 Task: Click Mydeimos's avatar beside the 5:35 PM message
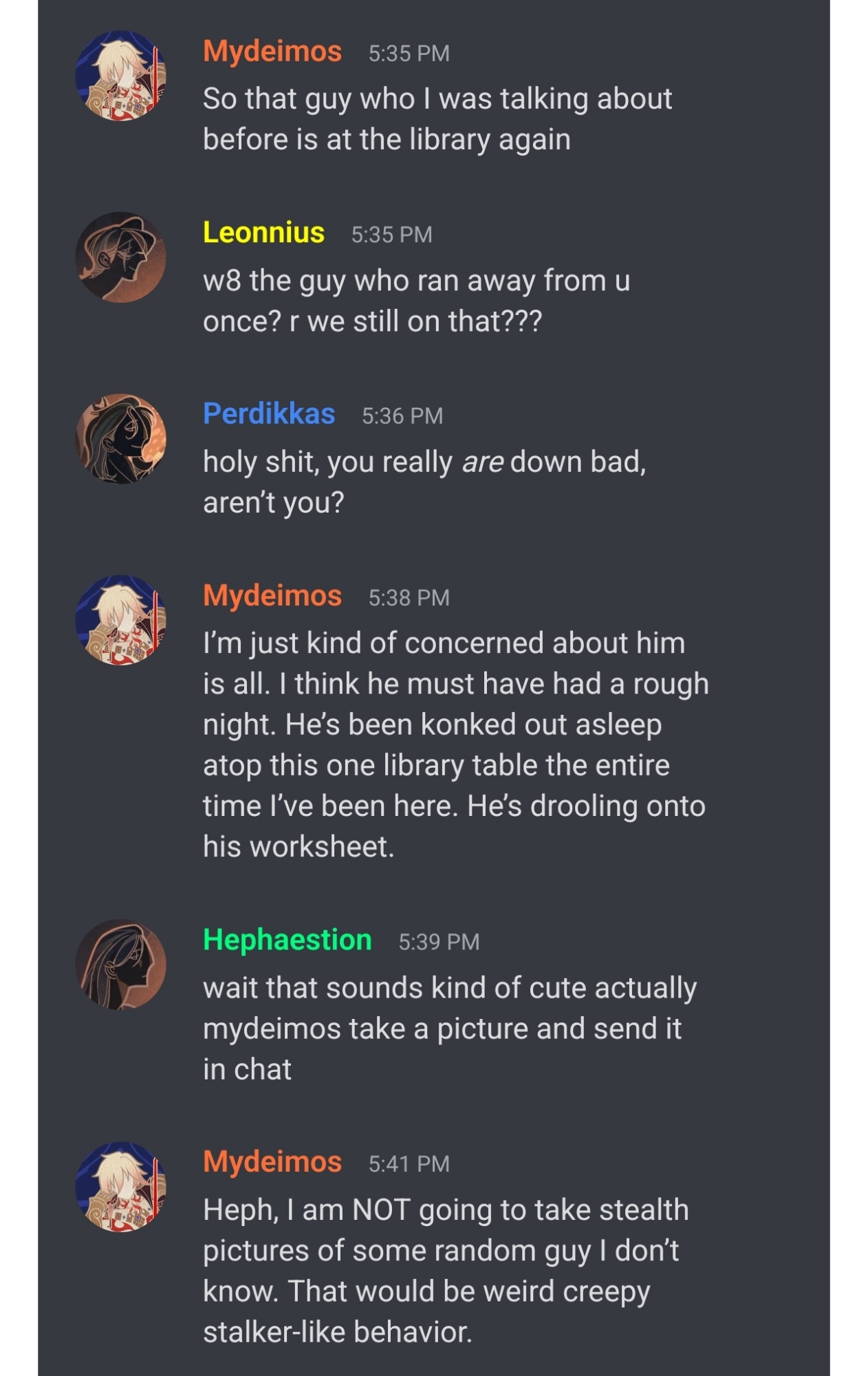click(x=120, y=76)
